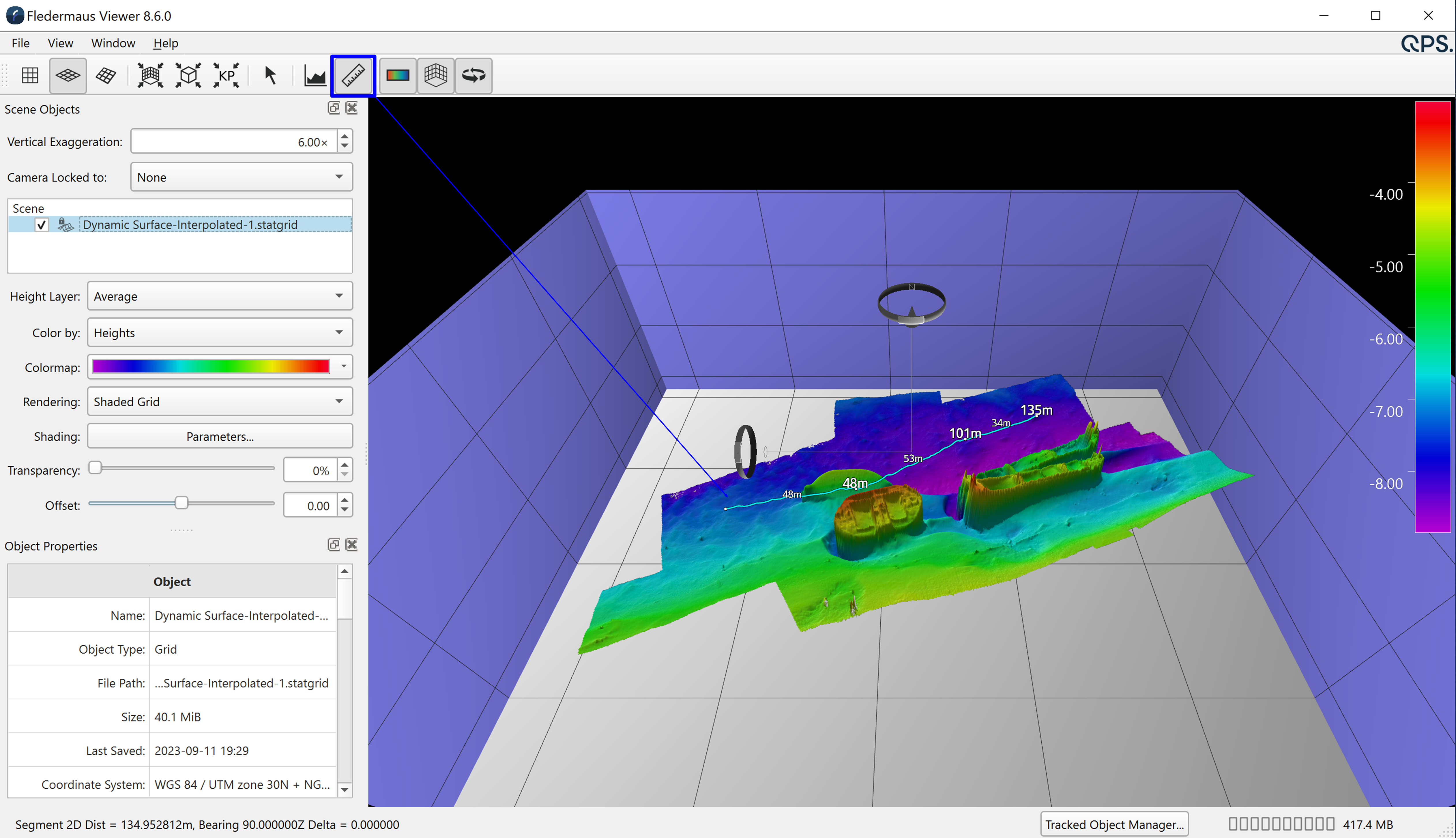
Task: Click the shading Parameters button
Action: pyautogui.click(x=219, y=436)
